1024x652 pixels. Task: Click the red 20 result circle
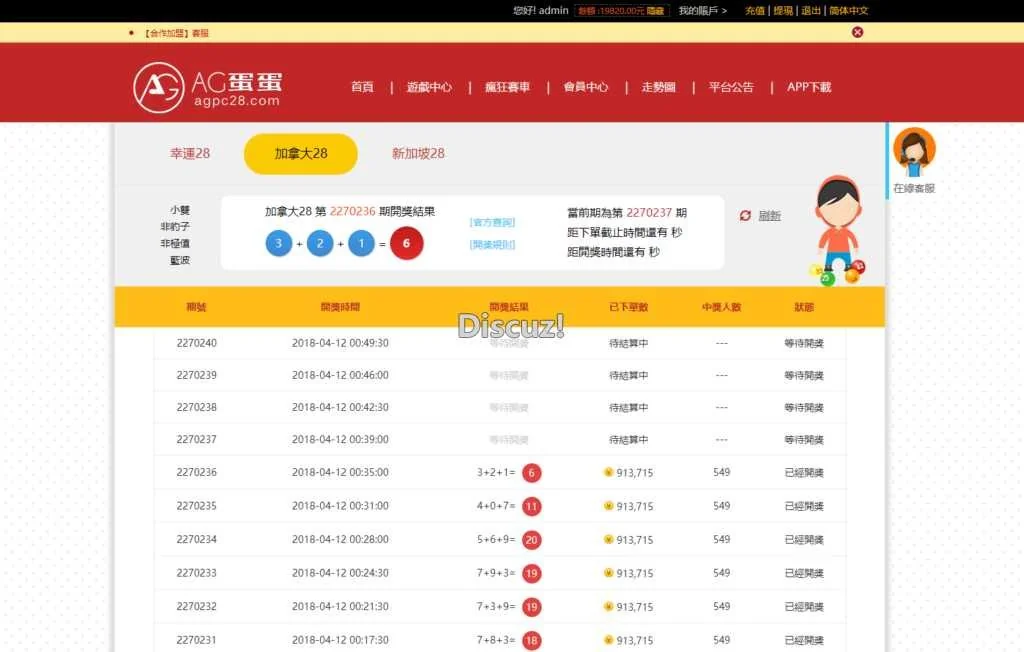pyautogui.click(x=531, y=540)
